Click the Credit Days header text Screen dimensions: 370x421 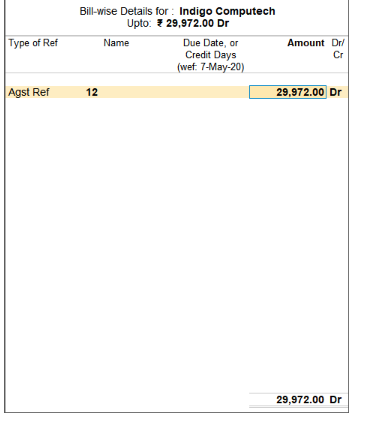(211, 55)
